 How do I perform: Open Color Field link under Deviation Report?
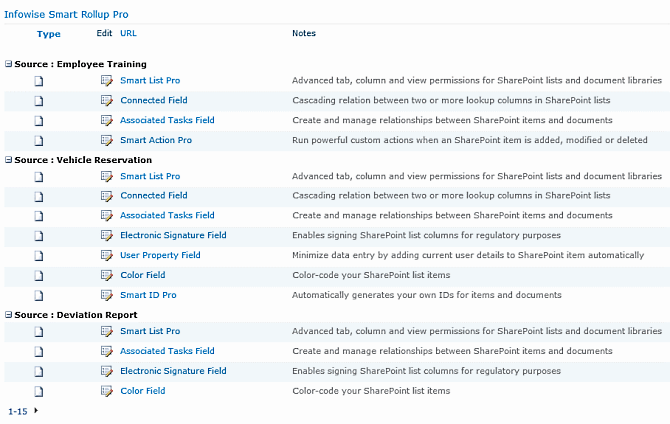pos(143,391)
